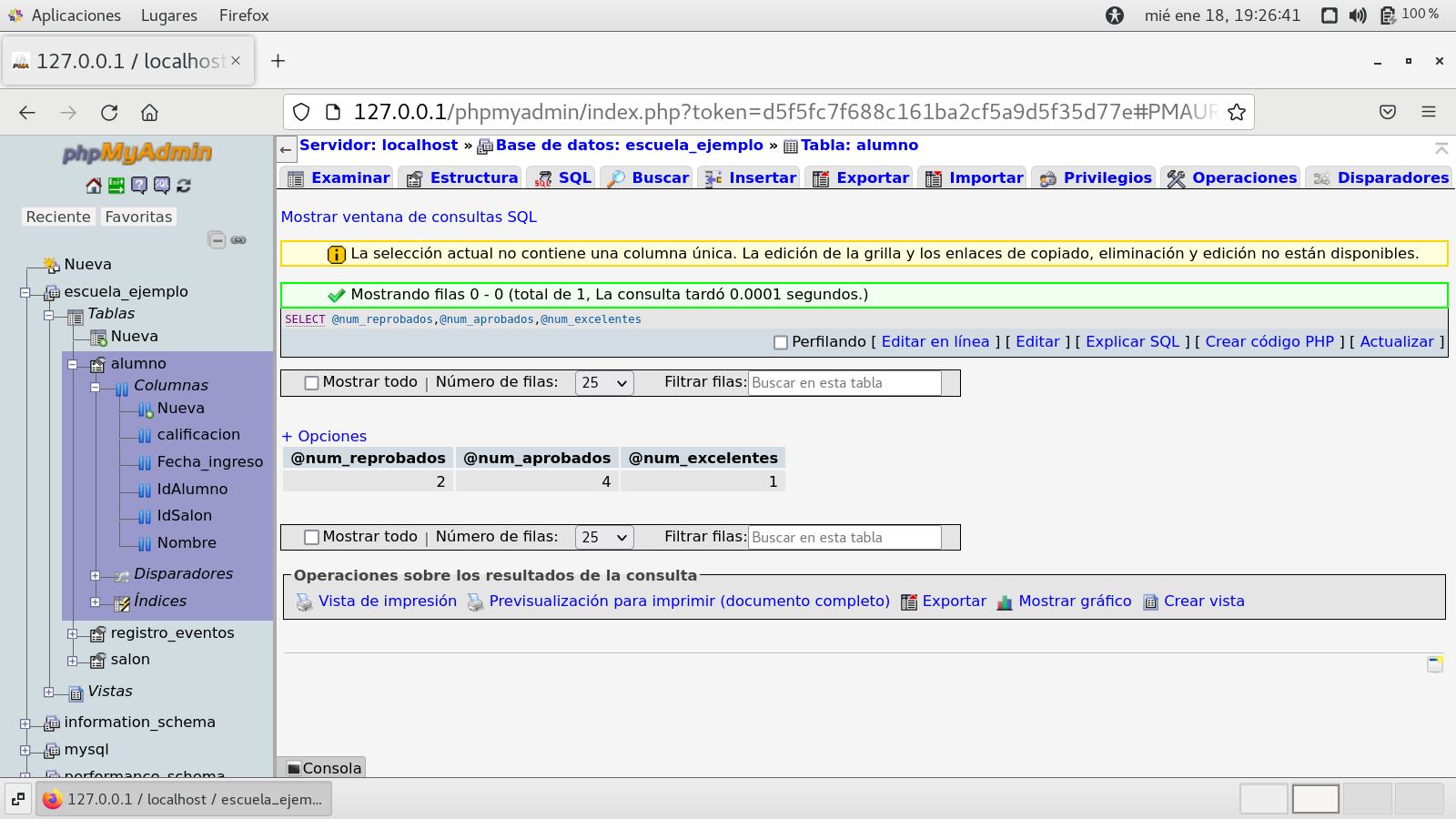Open the top Número de filas dropdown
The height and width of the screenshot is (819, 1456).
pos(604,383)
